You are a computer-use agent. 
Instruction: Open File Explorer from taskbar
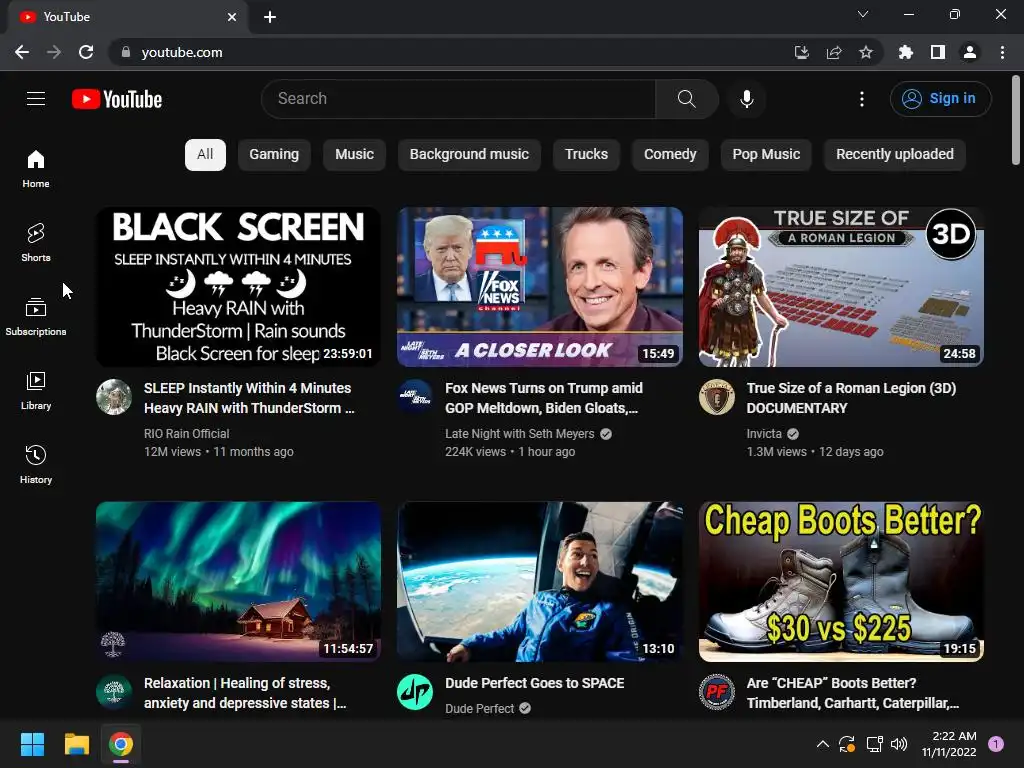click(x=76, y=744)
